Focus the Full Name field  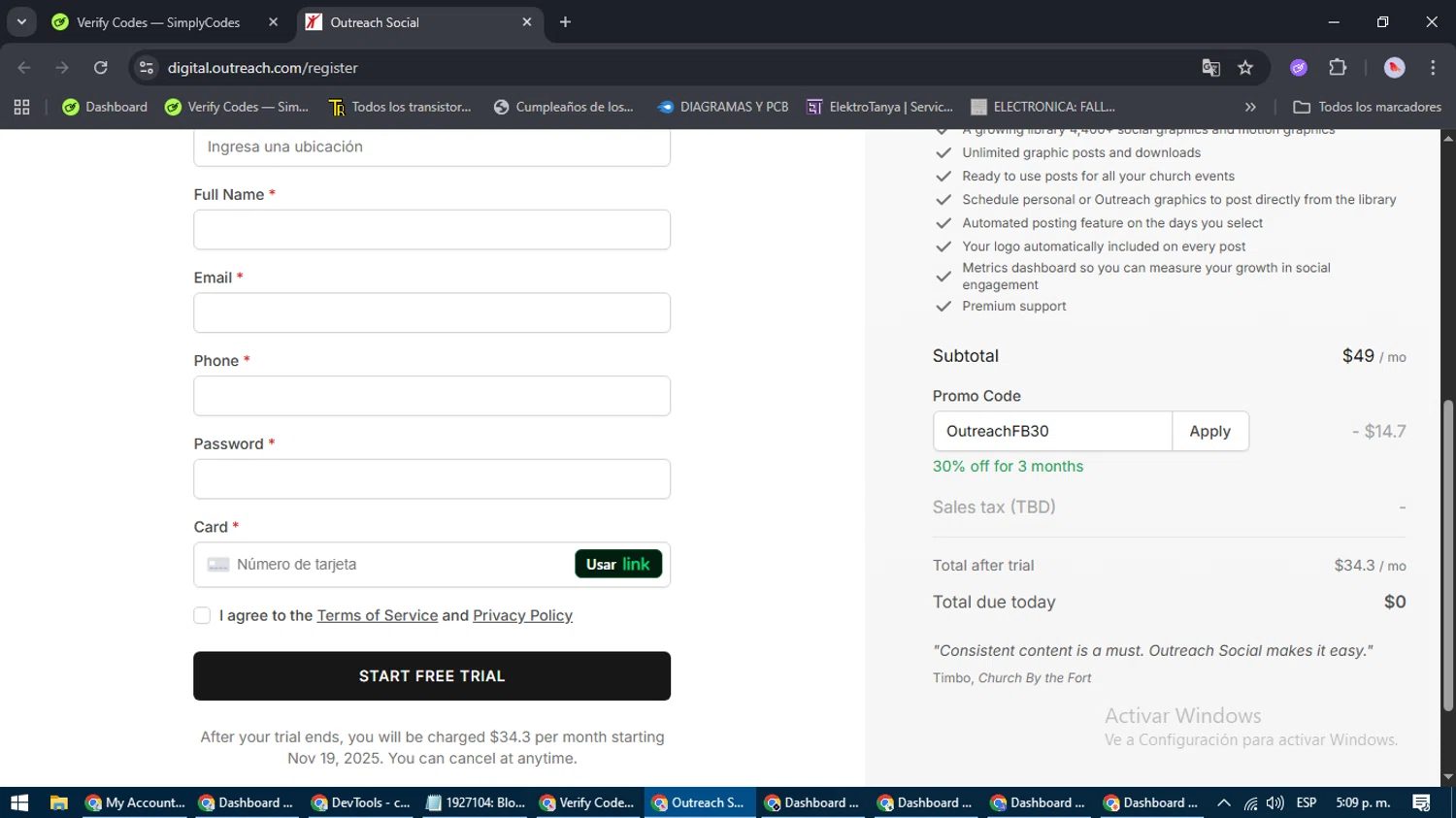pos(432,230)
